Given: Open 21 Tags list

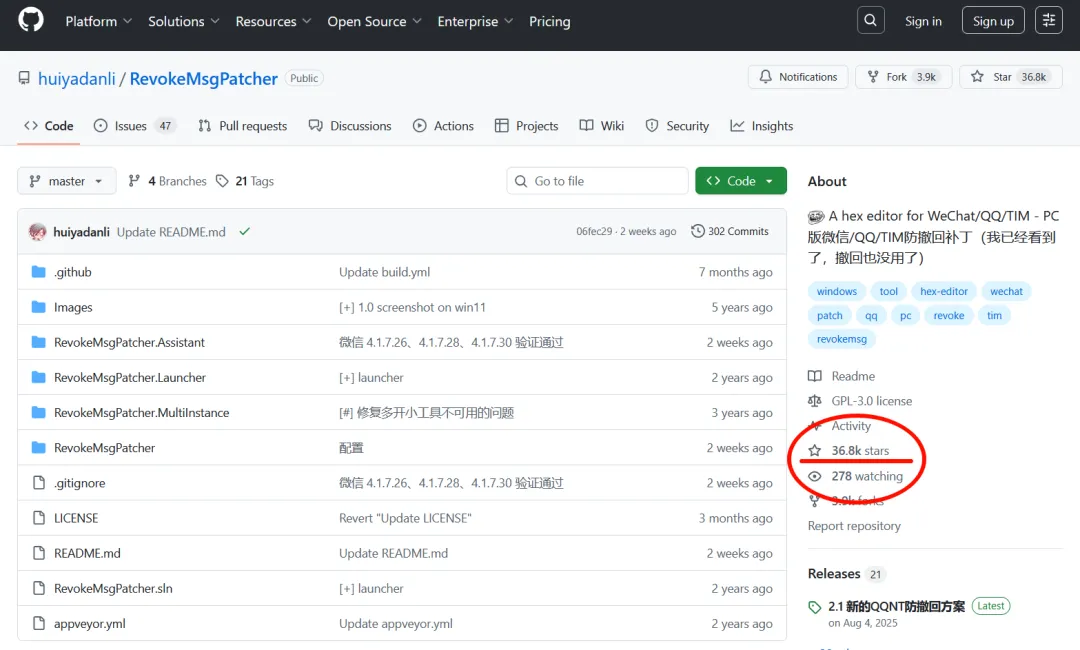Looking at the screenshot, I should pyautogui.click(x=245, y=181).
